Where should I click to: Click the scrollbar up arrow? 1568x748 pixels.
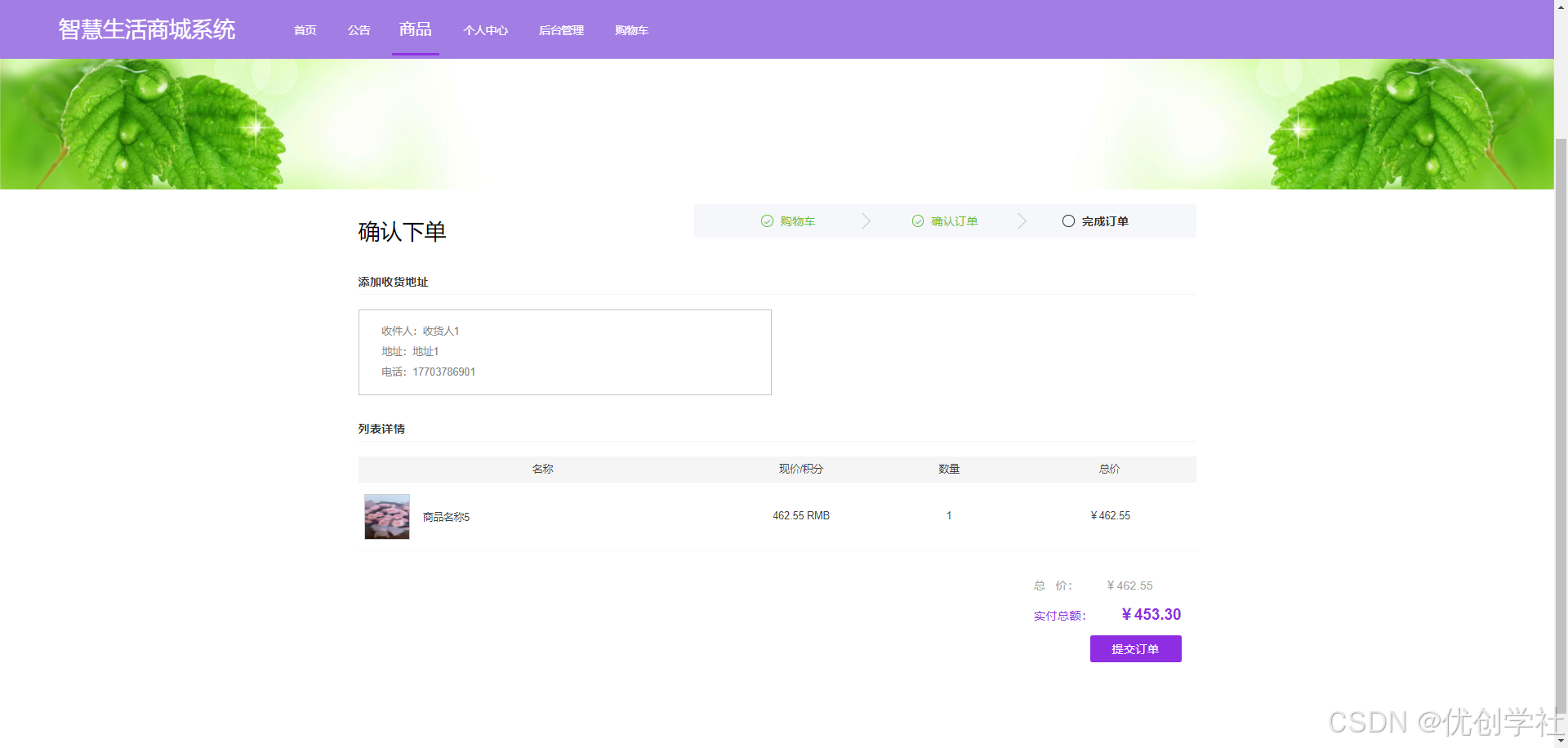pos(1561,6)
